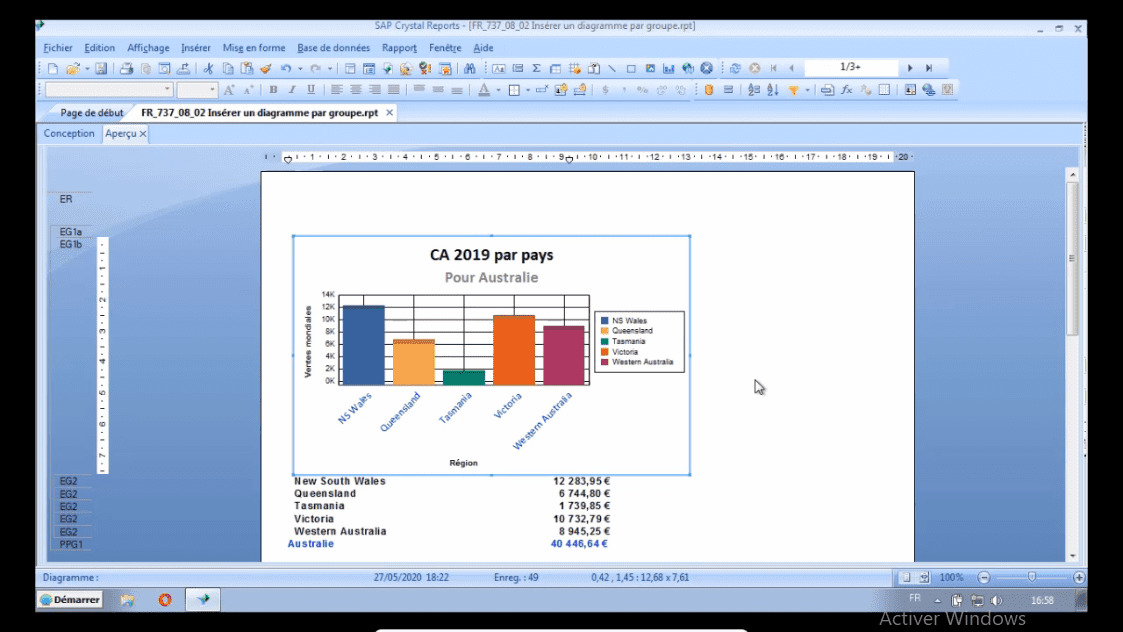The image size is (1123, 632).
Task: Click the zoom in plus button
Action: [1079, 577]
